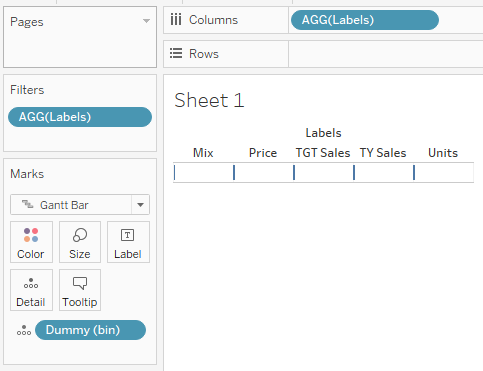
Task: Click the Sheet 1 title
Action: (x=209, y=100)
